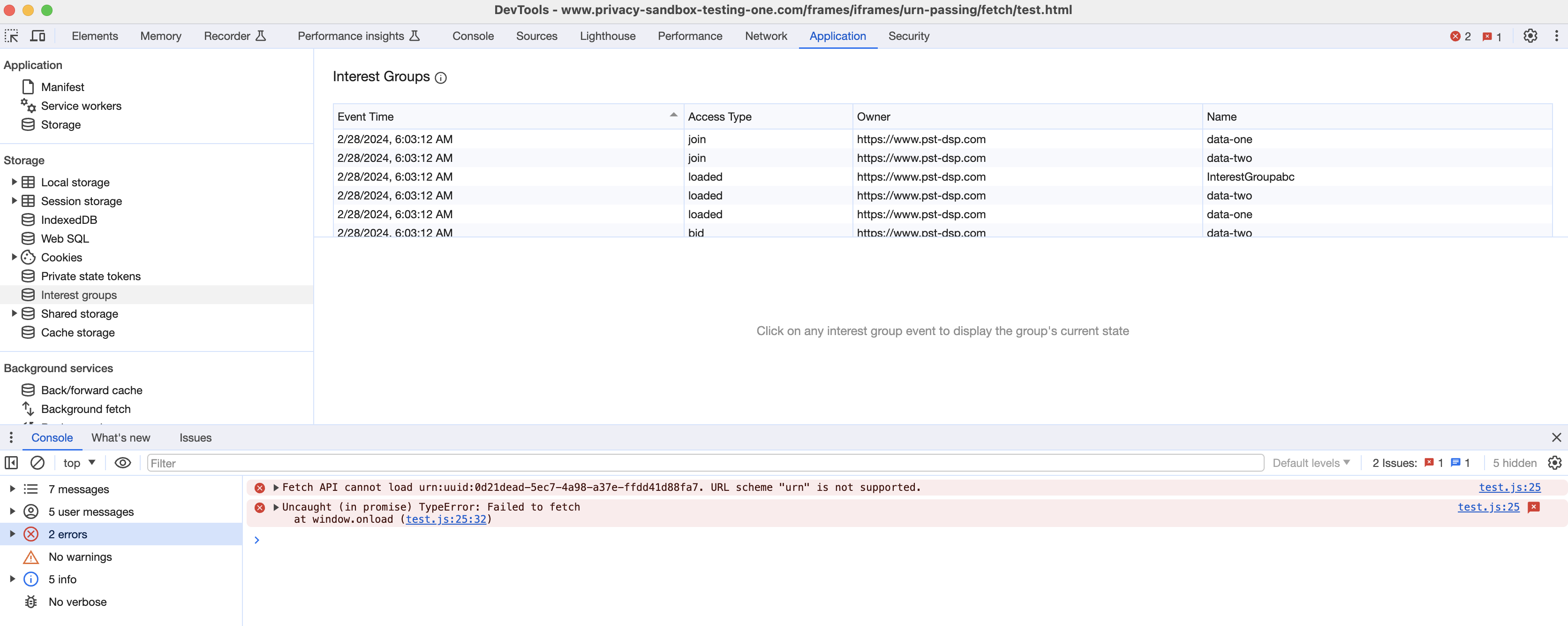Select the No verbose filter row
The height and width of the screenshot is (626, 1568).
click(x=121, y=602)
